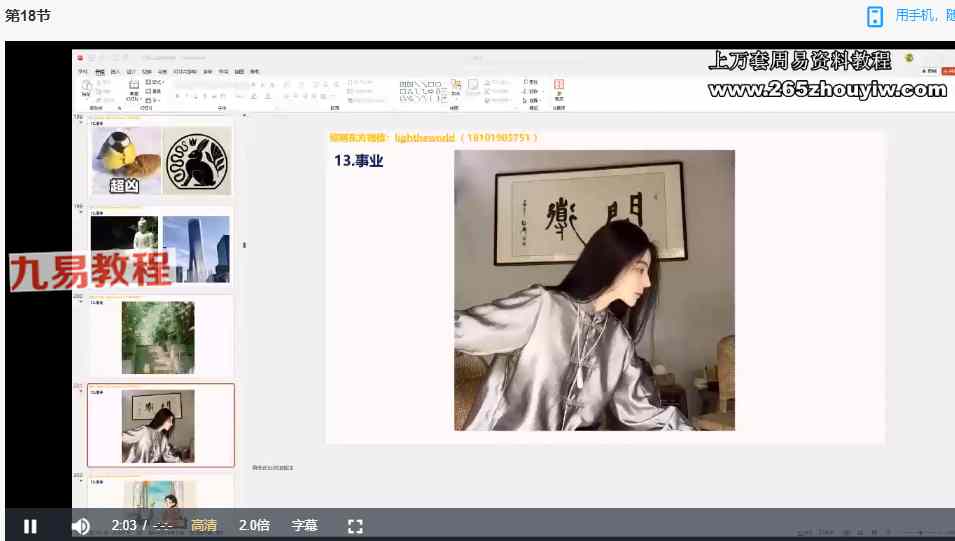The image size is (955, 541).
Task: Select the slide thumbnail with the bird and rabbit
Action: coord(160,160)
